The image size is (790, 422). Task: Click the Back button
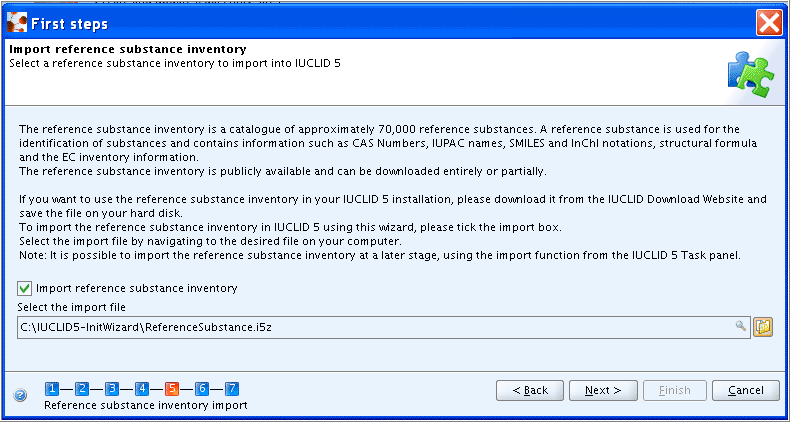click(x=530, y=390)
